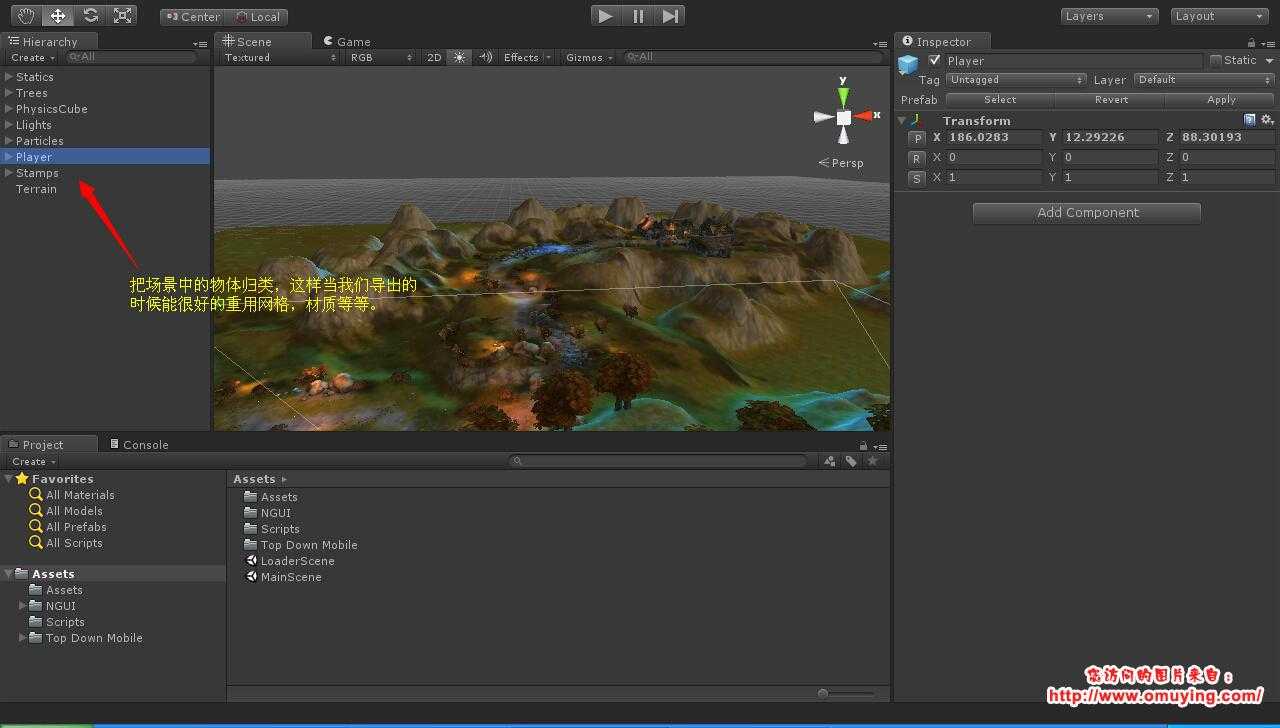Open the Transform help book icon
The width and height of the screenshot is (1280, 728).
click(1250, 119)
